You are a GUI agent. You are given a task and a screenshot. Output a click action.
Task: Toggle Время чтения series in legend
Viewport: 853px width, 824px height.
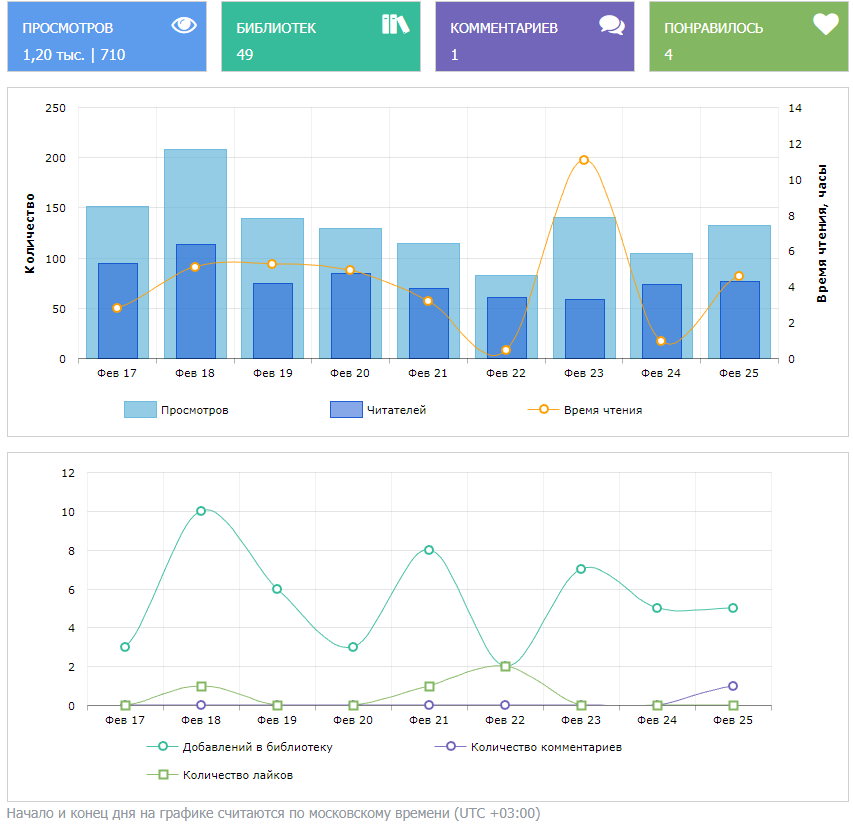602,410
